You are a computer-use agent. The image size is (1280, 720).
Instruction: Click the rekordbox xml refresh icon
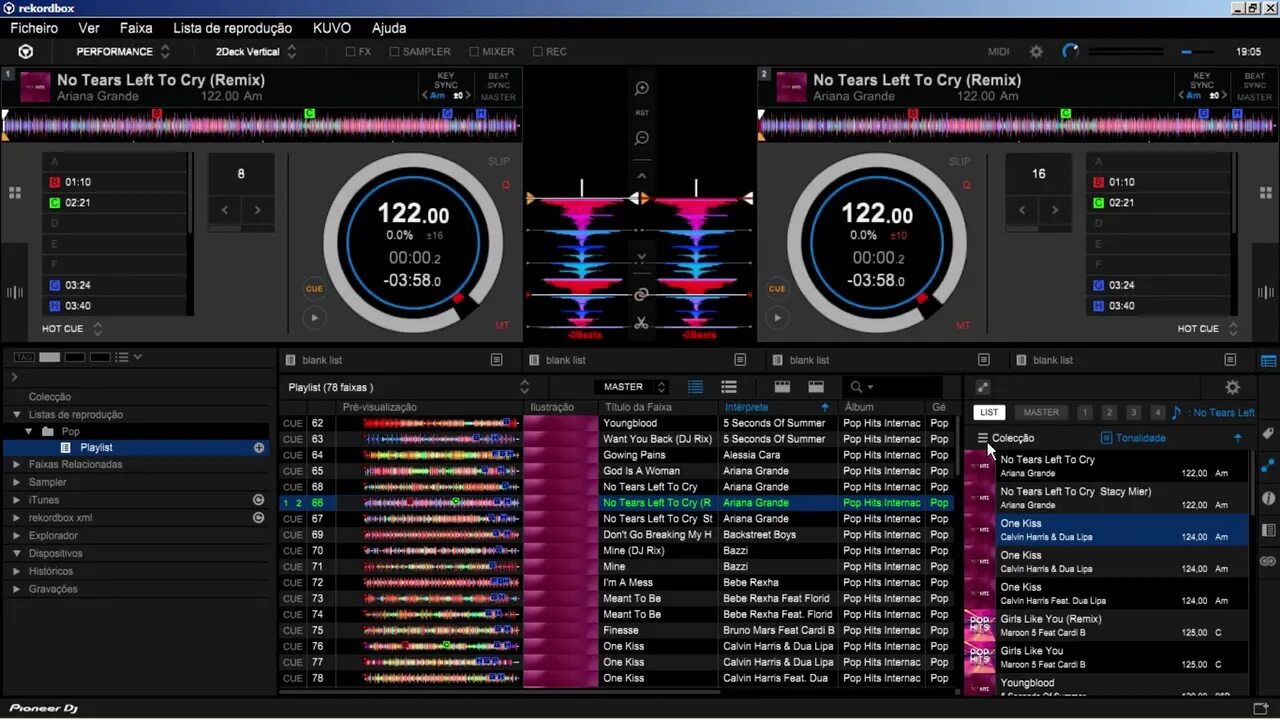258,518
